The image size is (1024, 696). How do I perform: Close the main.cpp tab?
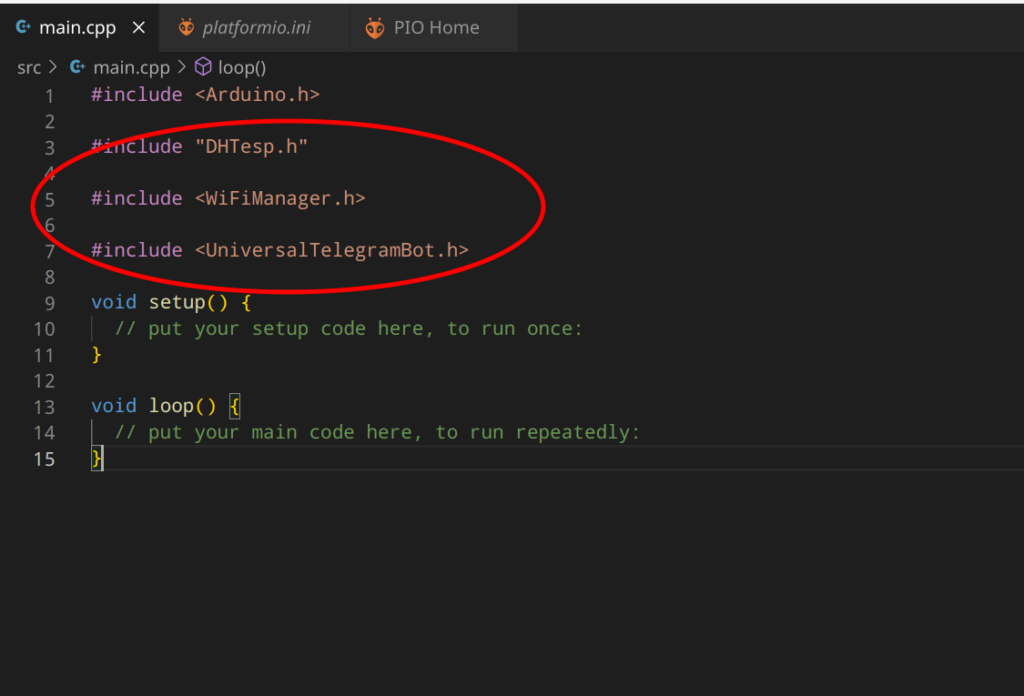pyautogui.click(x=139, y=28)
